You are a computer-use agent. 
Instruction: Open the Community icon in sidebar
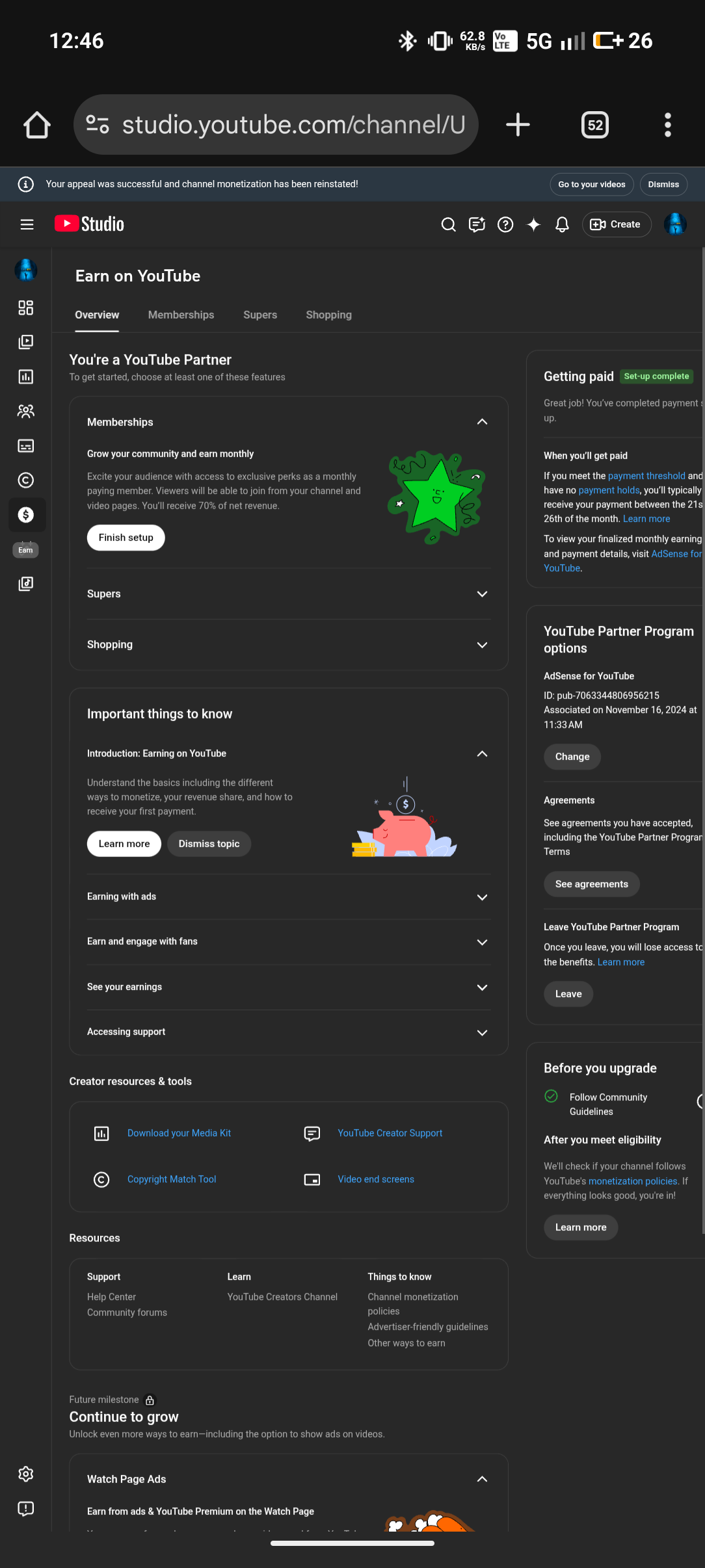pyautogui.click(x=26, y=411)
